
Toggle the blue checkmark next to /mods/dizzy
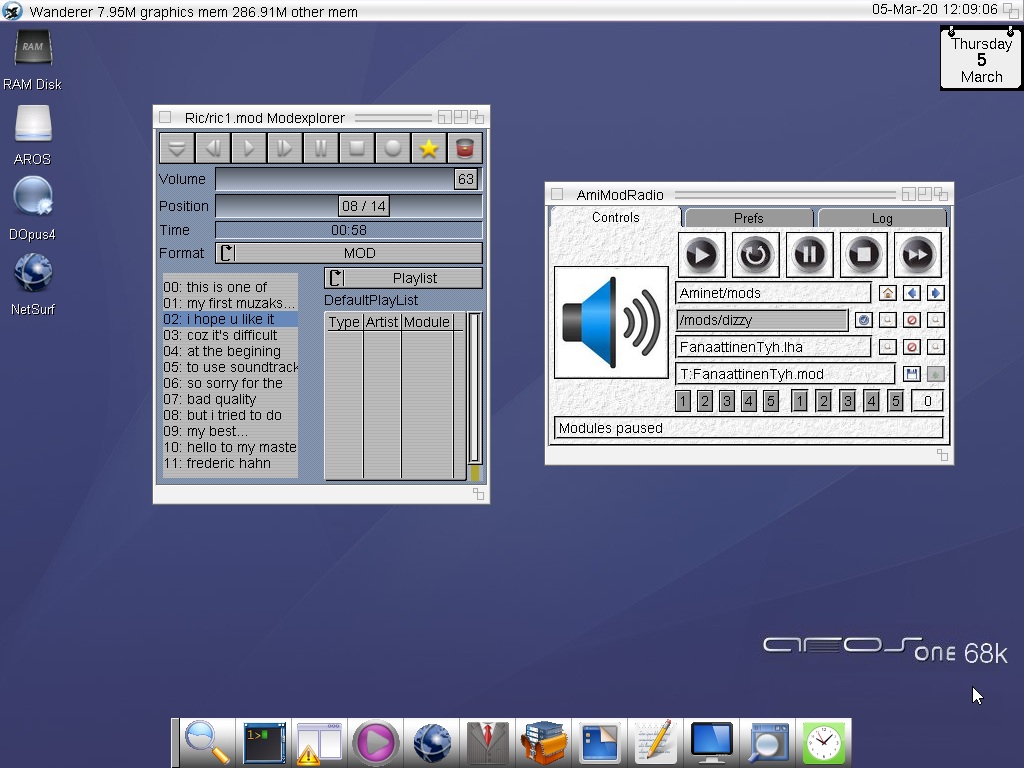pos(863,320)
